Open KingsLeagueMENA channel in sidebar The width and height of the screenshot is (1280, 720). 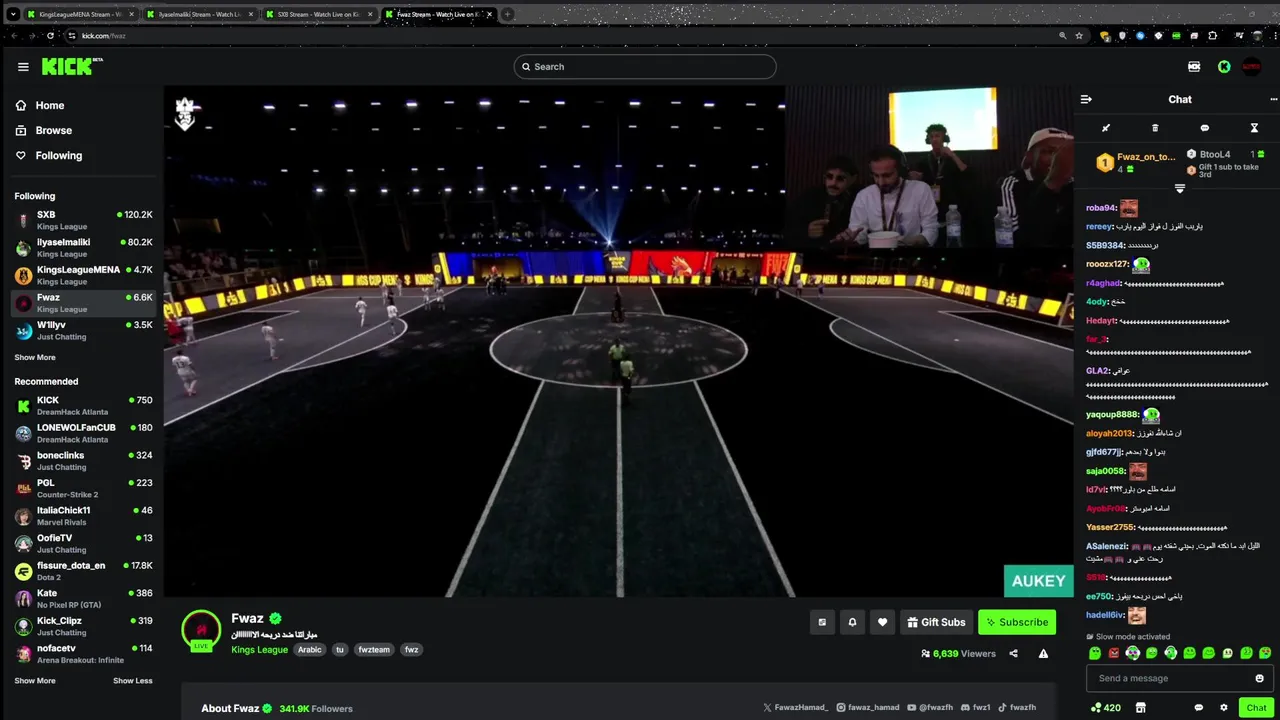[83, 275]
